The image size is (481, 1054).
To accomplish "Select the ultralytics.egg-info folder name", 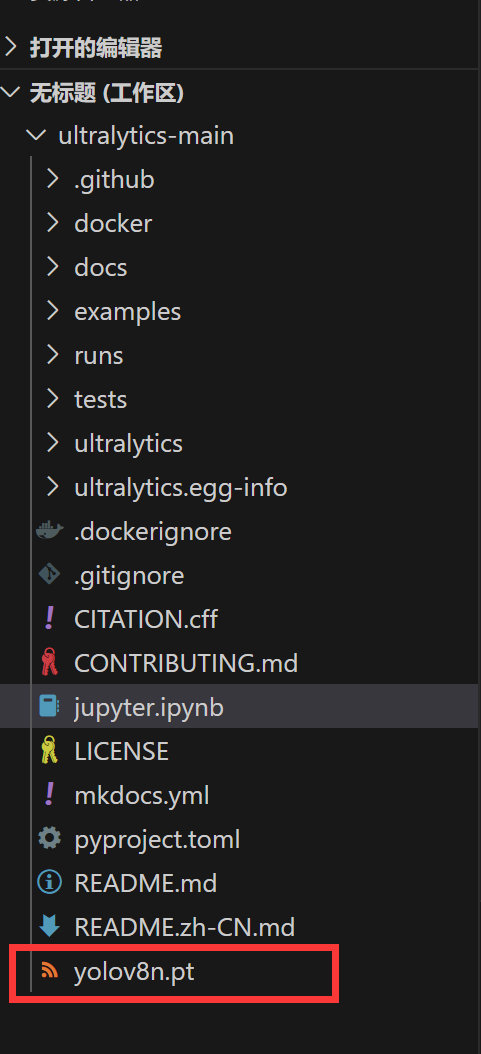I will [x=181, y=487].
